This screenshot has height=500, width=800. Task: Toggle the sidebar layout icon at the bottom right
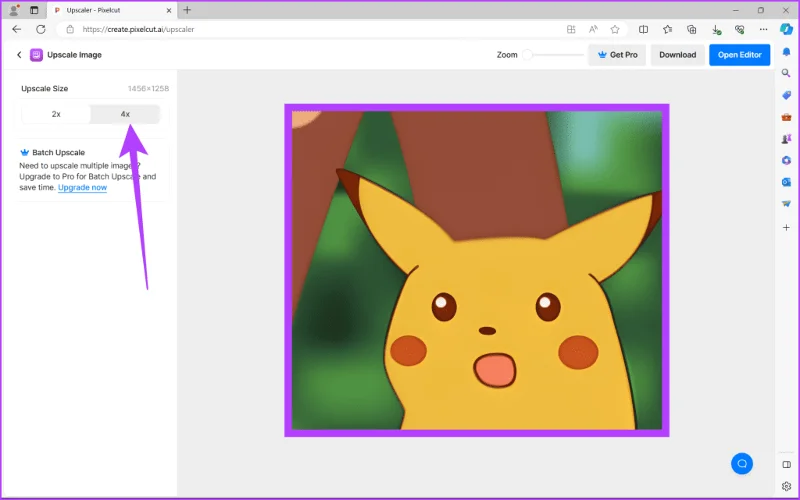tap(786, 464)
